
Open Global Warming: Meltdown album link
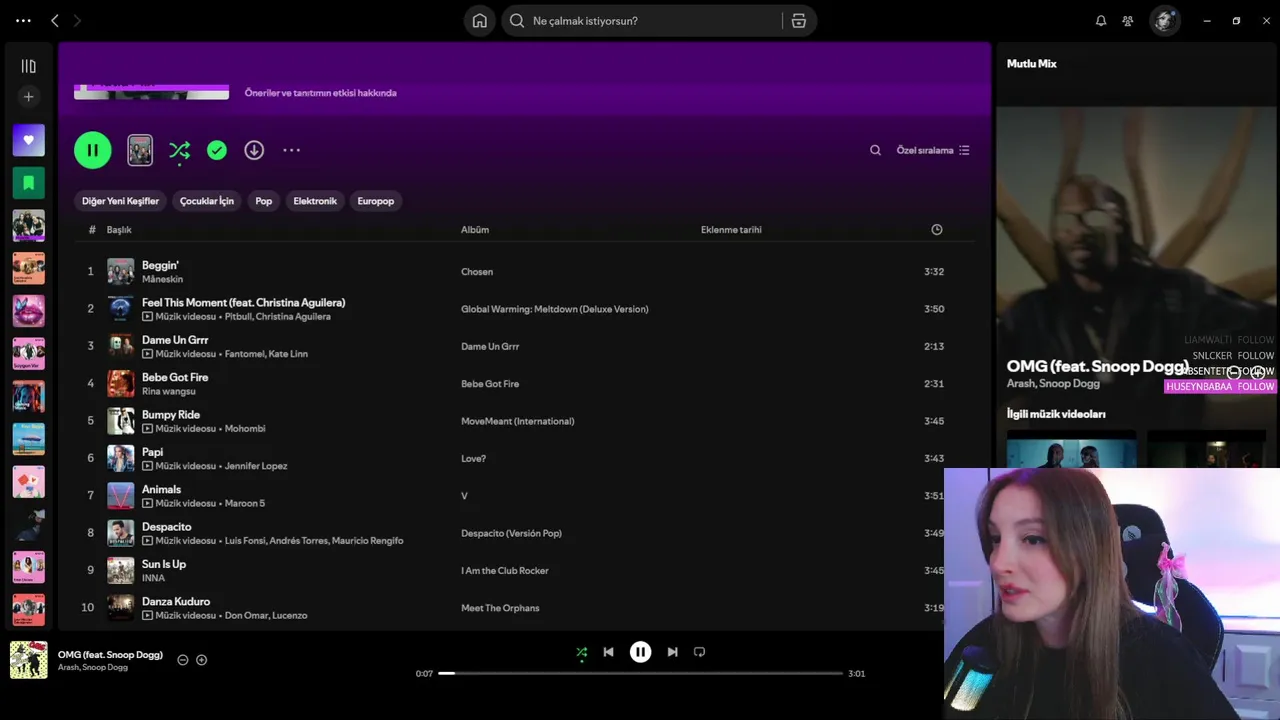pos(555,309)
